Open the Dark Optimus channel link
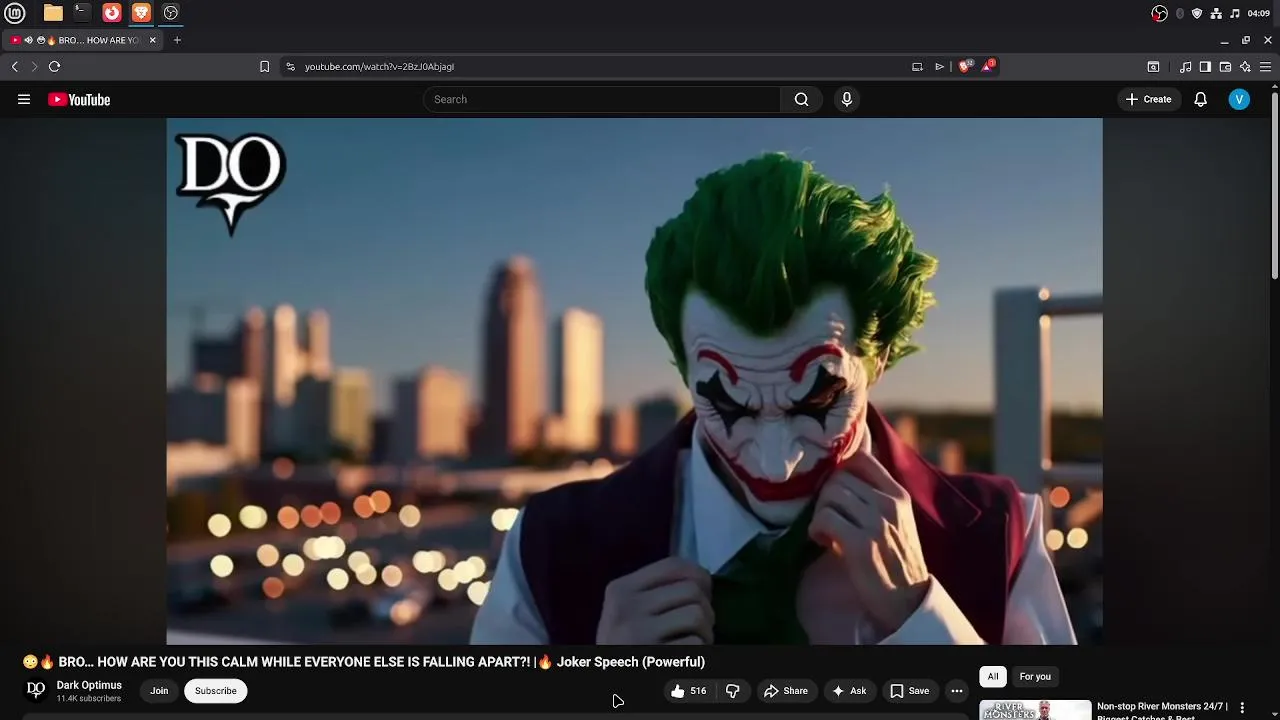This screenshot has height=720, width=1280. point(89,685)
